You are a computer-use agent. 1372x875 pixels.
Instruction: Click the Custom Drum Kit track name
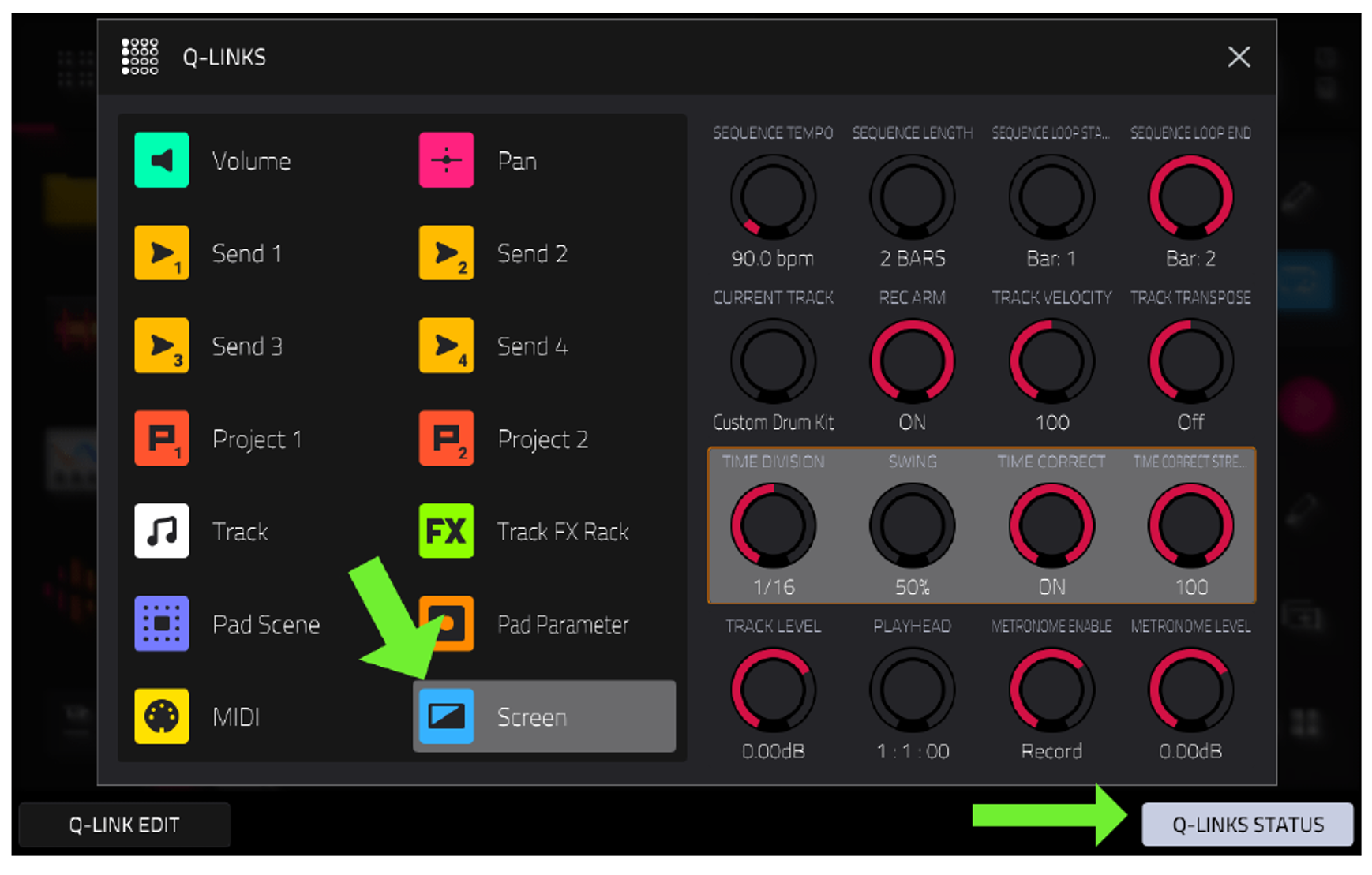pyautogui.click(x=773, y=423)
